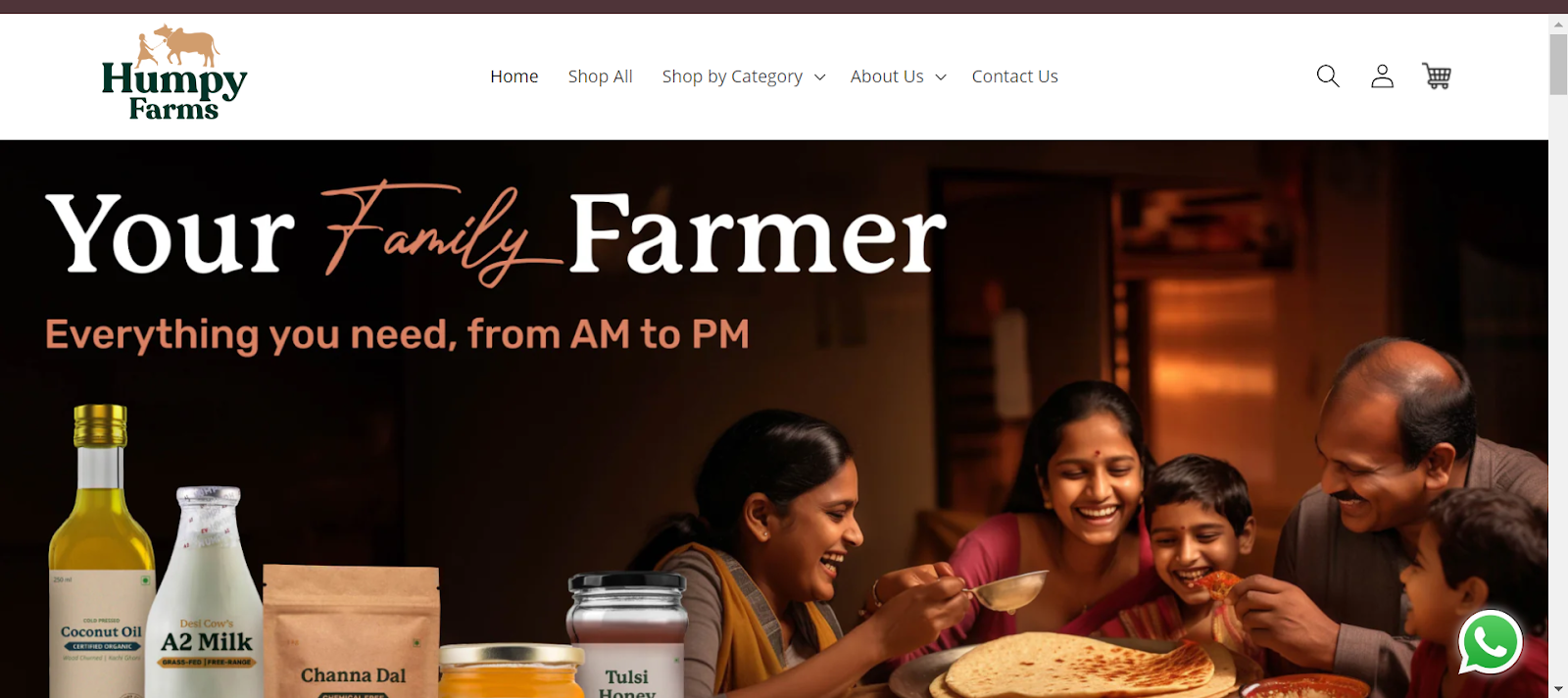Click the Tulsi Honey jar image
This screenshot has width=1568, height=698.
tap(627, 635)
